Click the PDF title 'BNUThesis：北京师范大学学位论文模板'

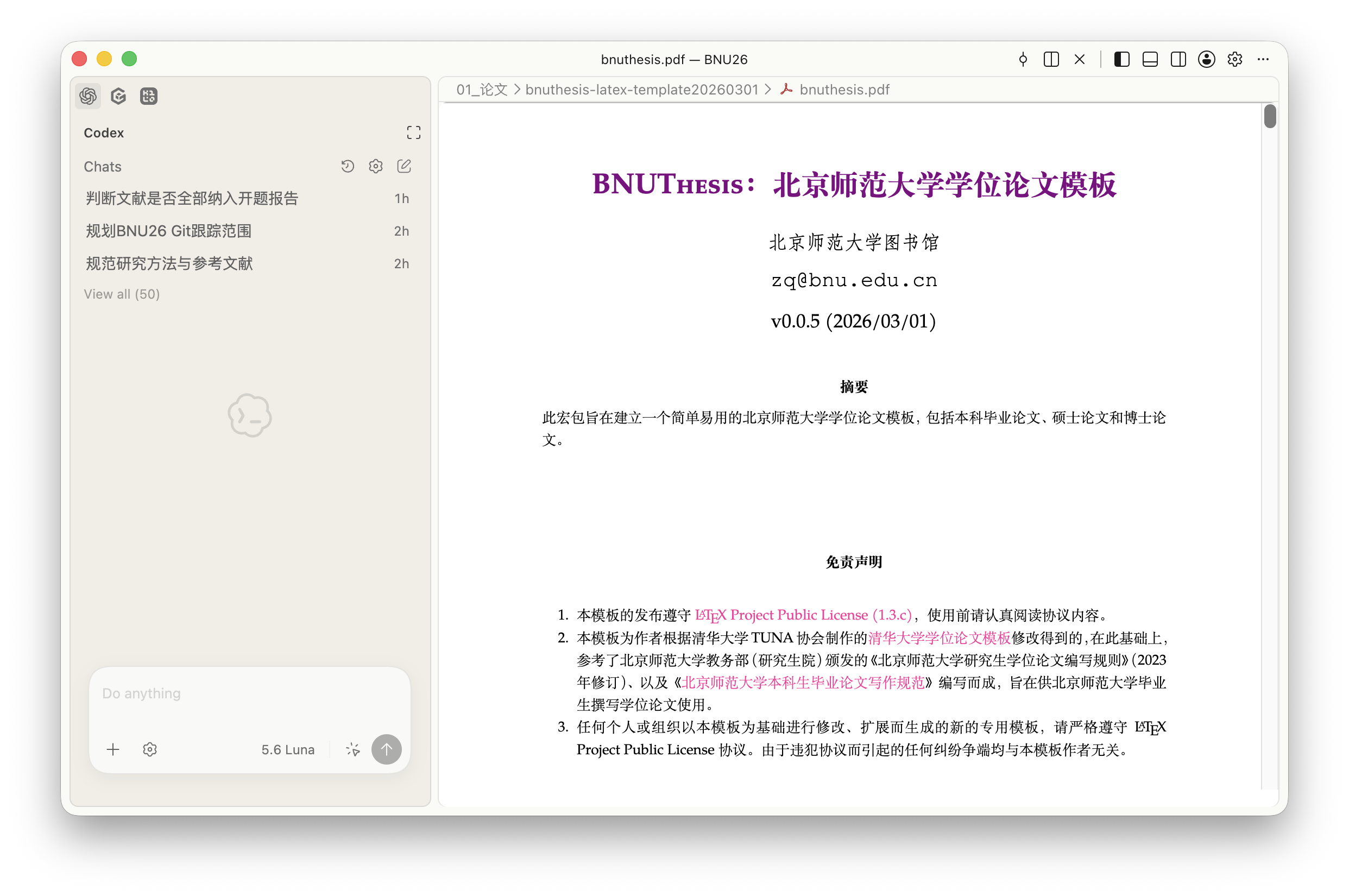click(854, 185)
